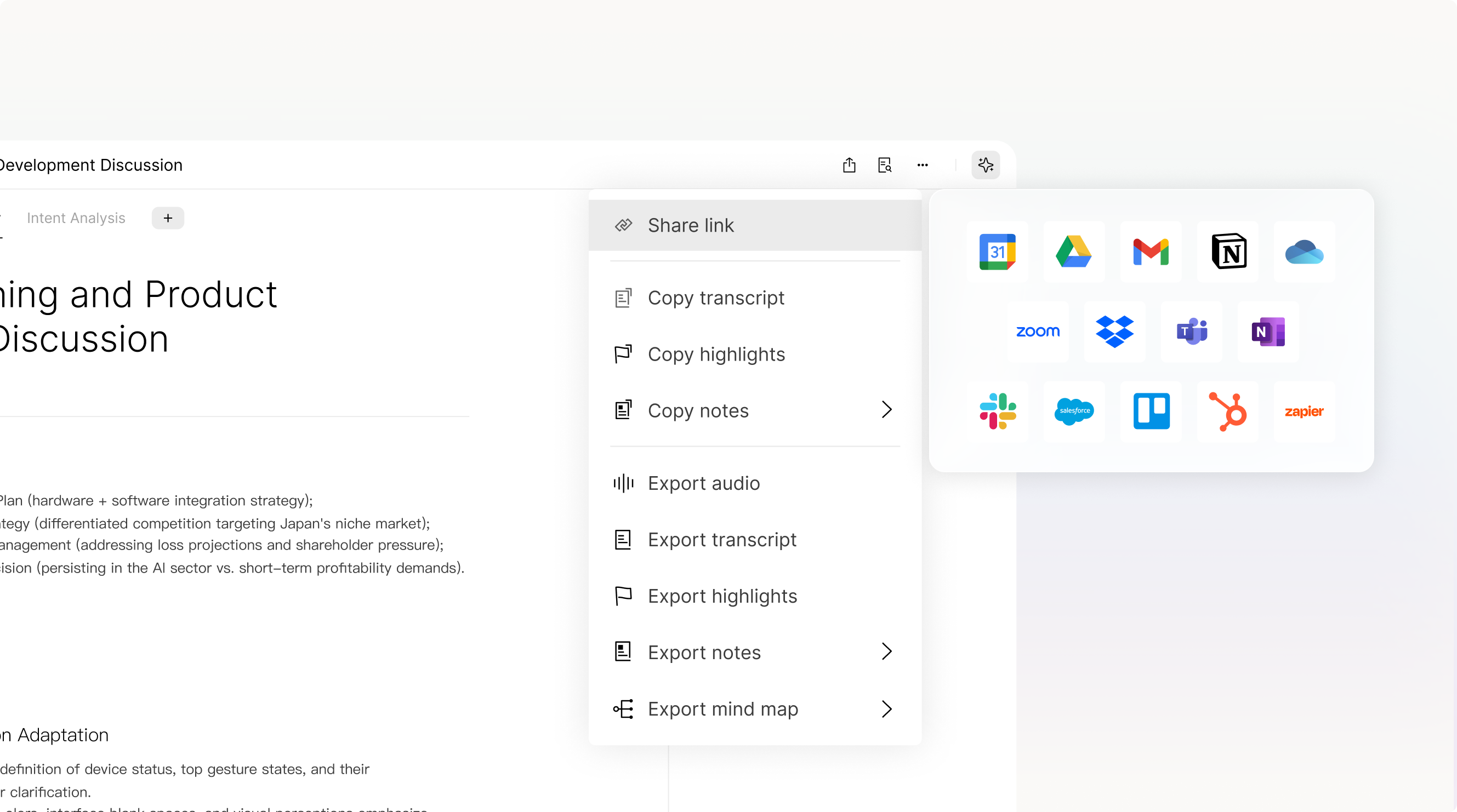Choose the Google Drive integration icon

pyautogui.click(x=1073, y=251)
